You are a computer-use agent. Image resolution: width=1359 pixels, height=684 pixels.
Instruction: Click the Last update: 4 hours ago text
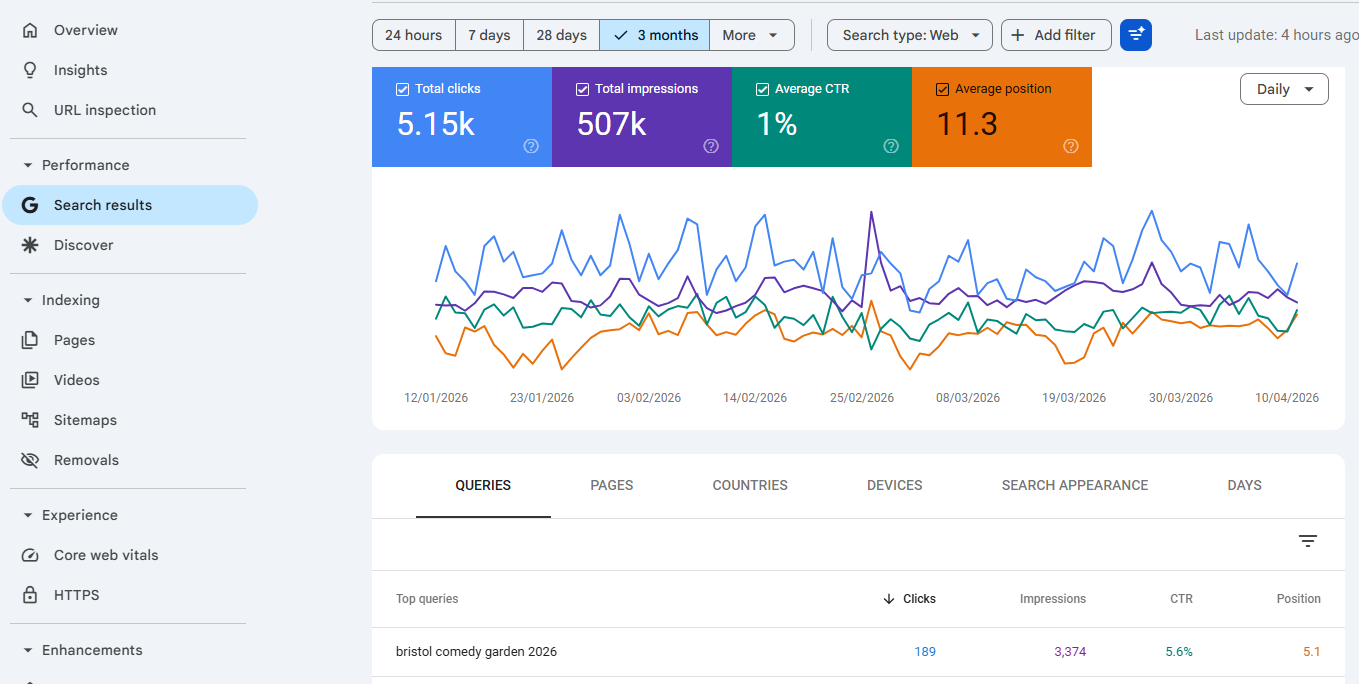[x=1277, y=35]
